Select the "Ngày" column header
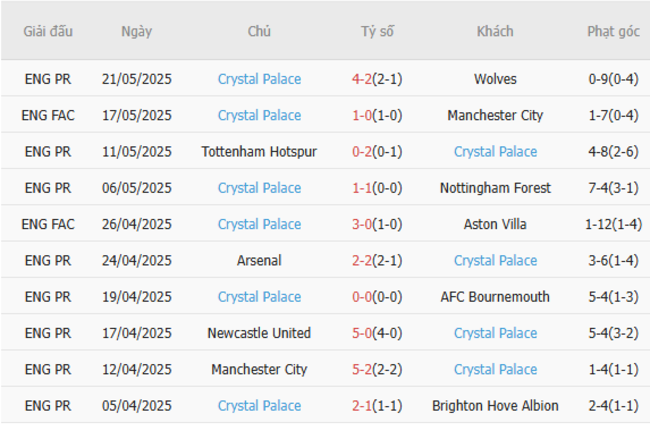The height and width of the screenshot is (439, 650). 136,31
